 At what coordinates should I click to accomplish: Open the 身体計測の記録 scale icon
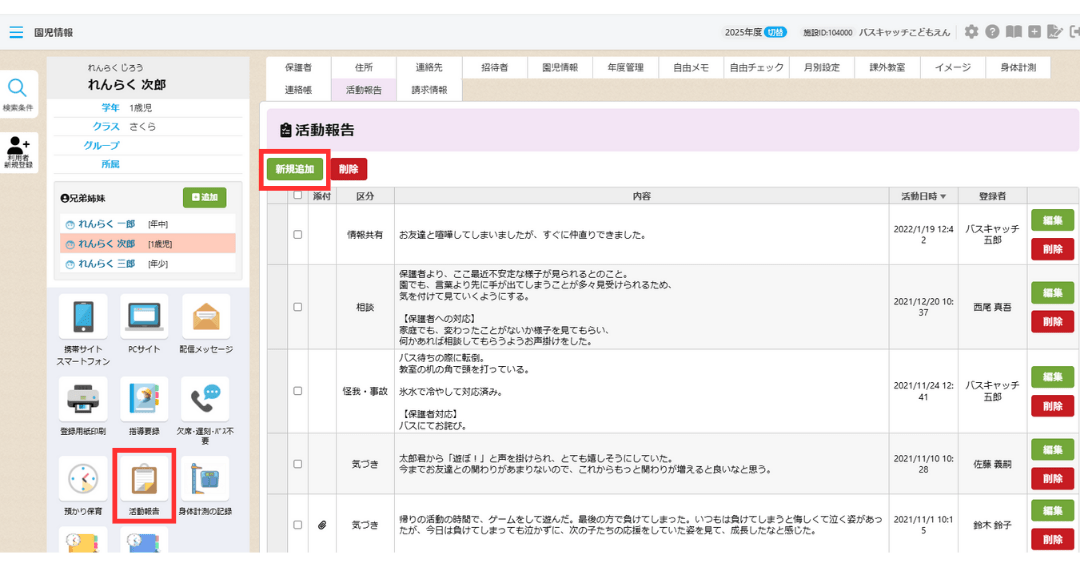tap(205, 480)
